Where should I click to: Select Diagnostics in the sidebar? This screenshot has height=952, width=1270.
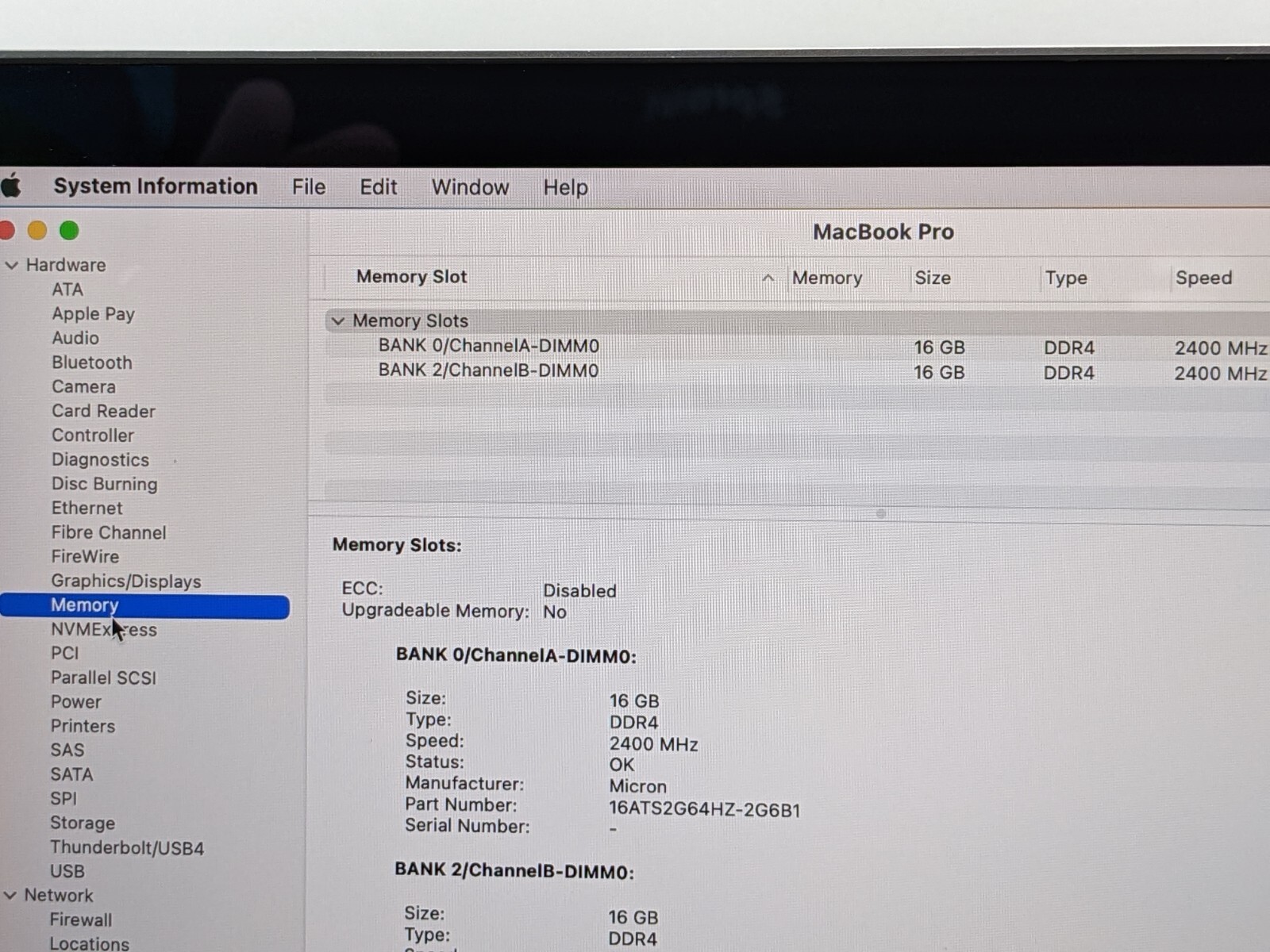(x=100, y=460)
